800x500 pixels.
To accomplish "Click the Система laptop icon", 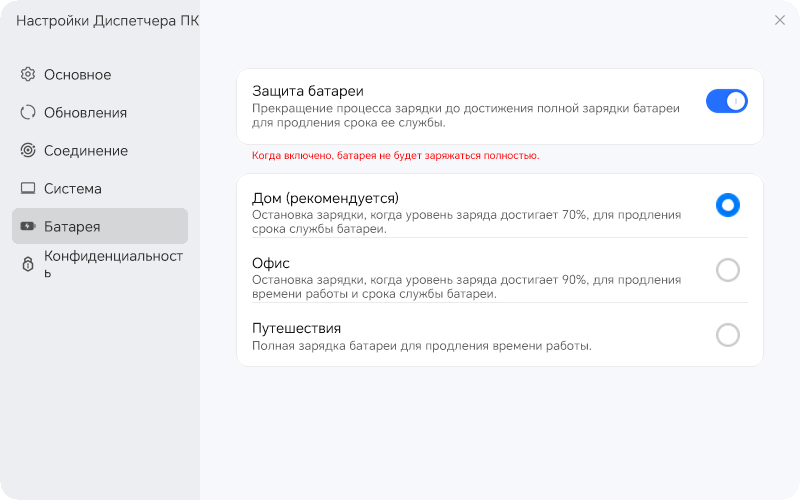I will (28, 189).
